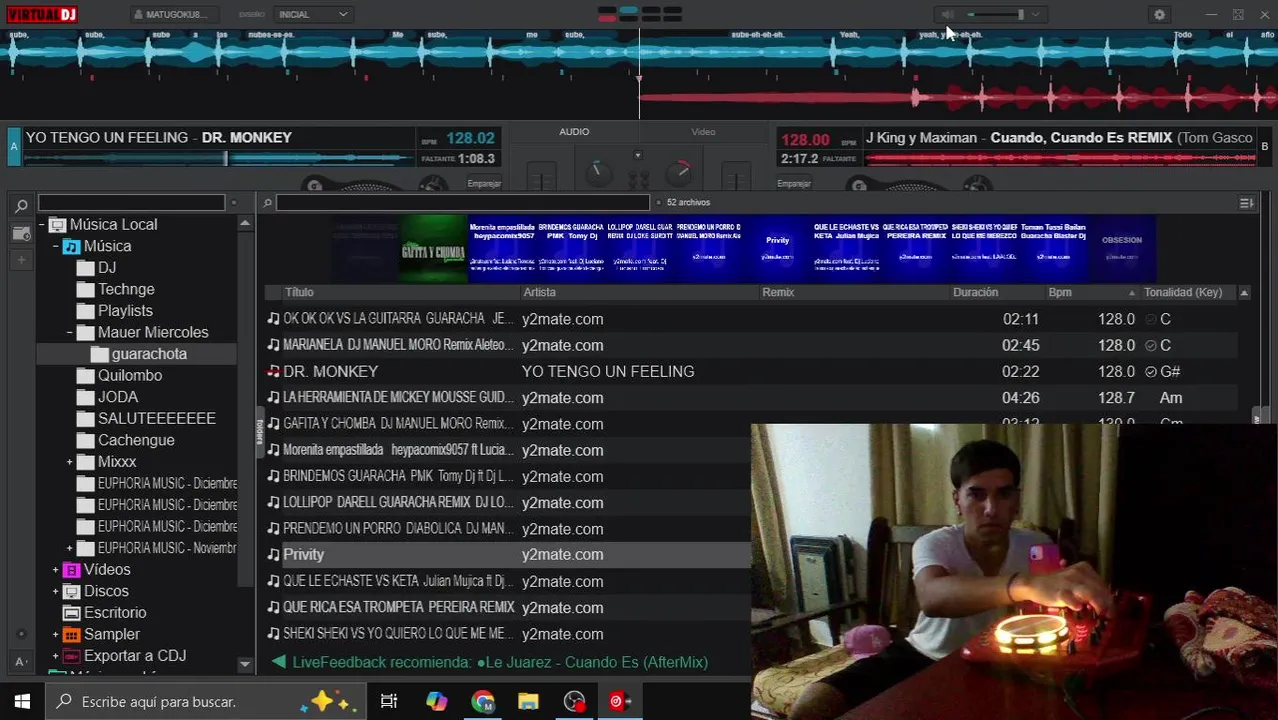Expand the Mixxx folder
The height and width of the screenshot is (720, 1278).
70,462
